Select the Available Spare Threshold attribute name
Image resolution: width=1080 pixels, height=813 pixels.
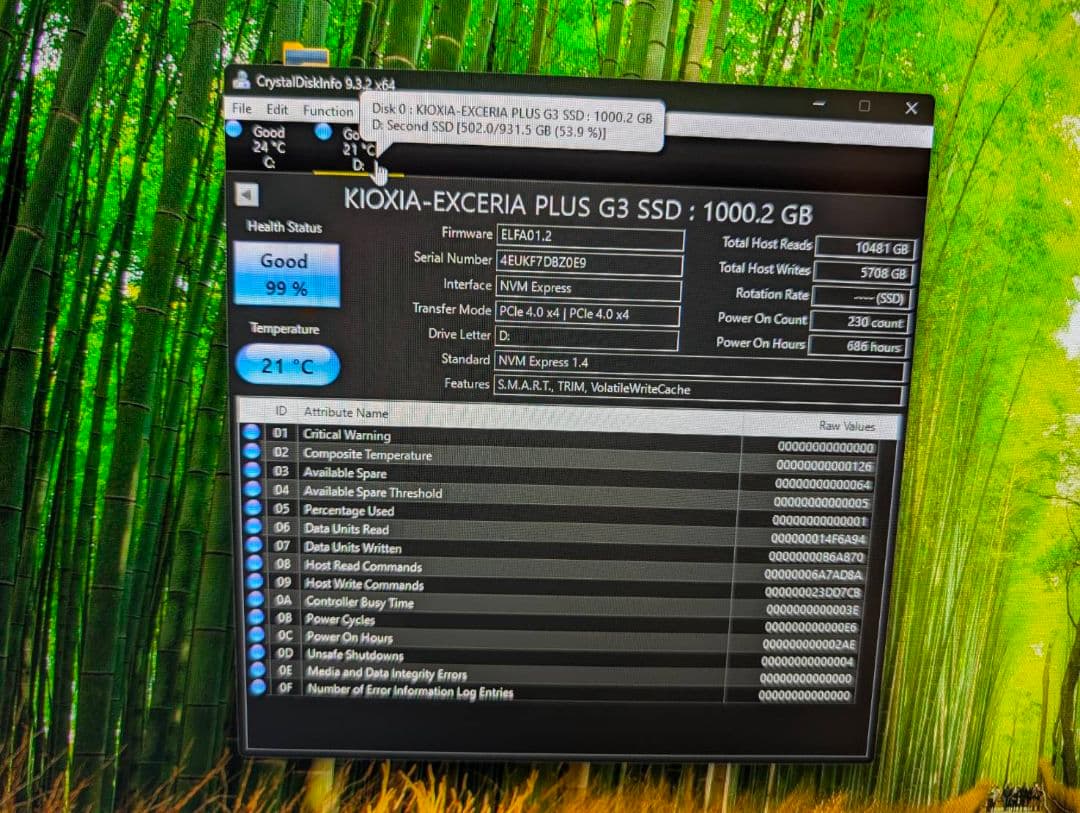click(x=373, y=492)
